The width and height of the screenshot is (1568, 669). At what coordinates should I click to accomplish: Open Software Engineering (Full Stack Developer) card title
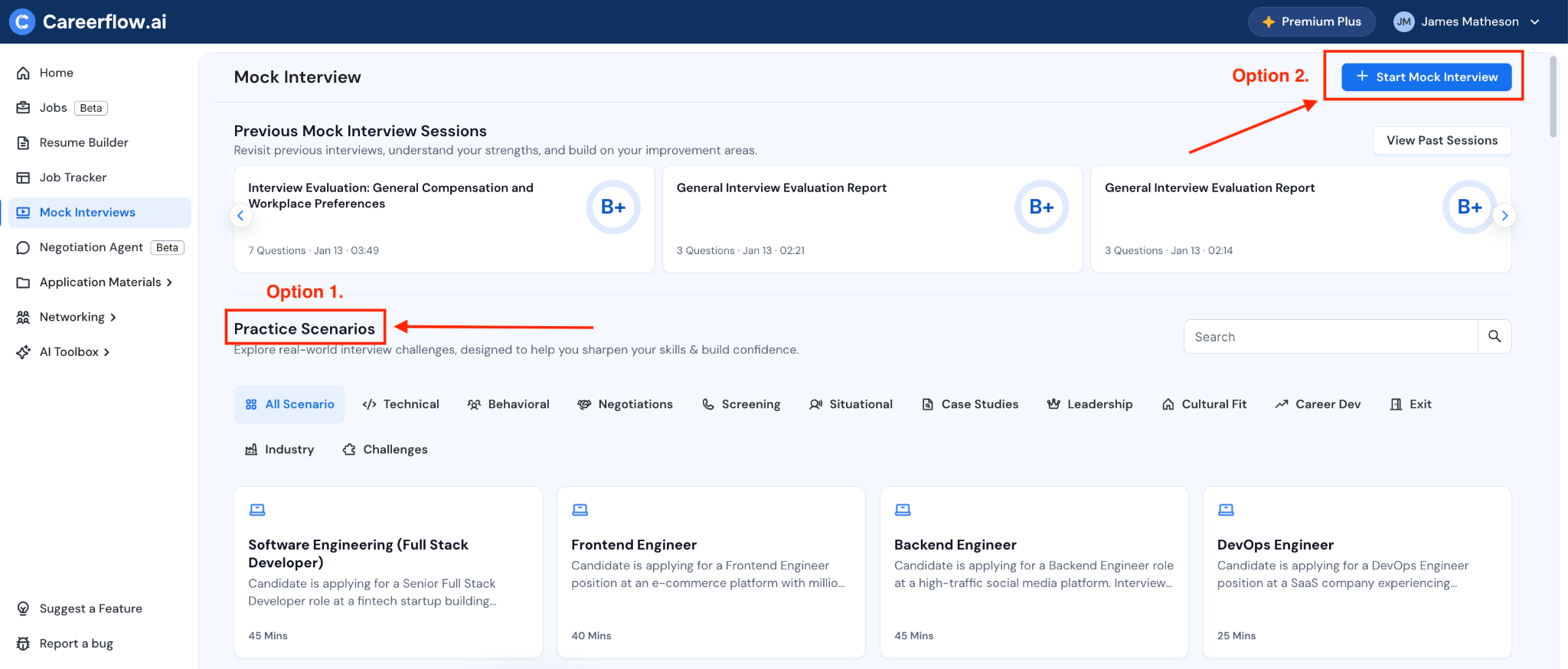click(358, 553)
